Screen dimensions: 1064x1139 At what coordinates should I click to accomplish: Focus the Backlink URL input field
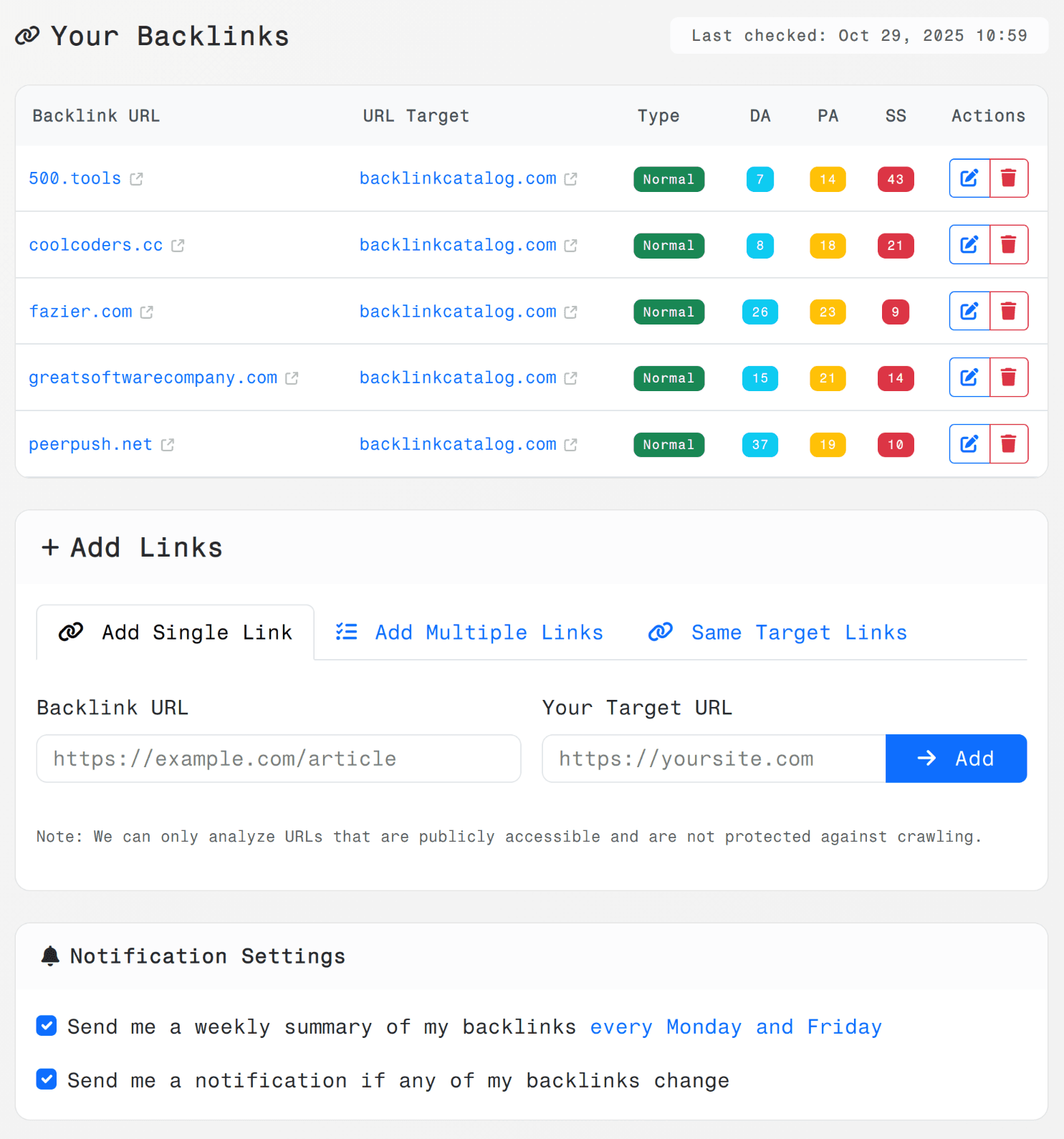279,759
